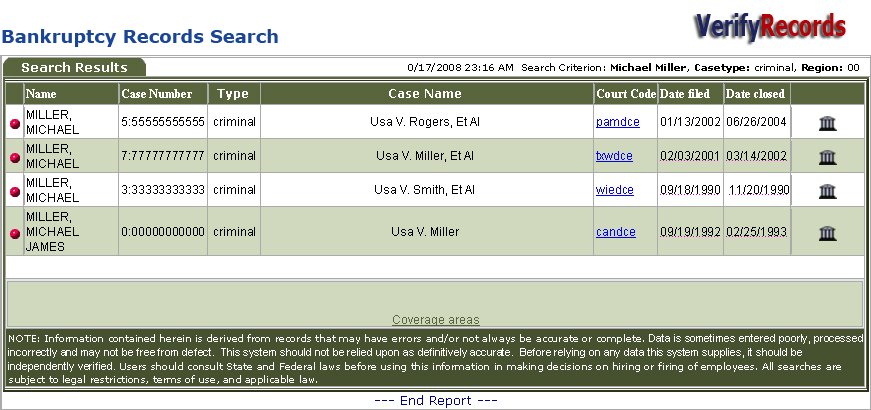The image size is (871, 410).
Task: Open the Coverage areas link
Action: click(435, 320)
